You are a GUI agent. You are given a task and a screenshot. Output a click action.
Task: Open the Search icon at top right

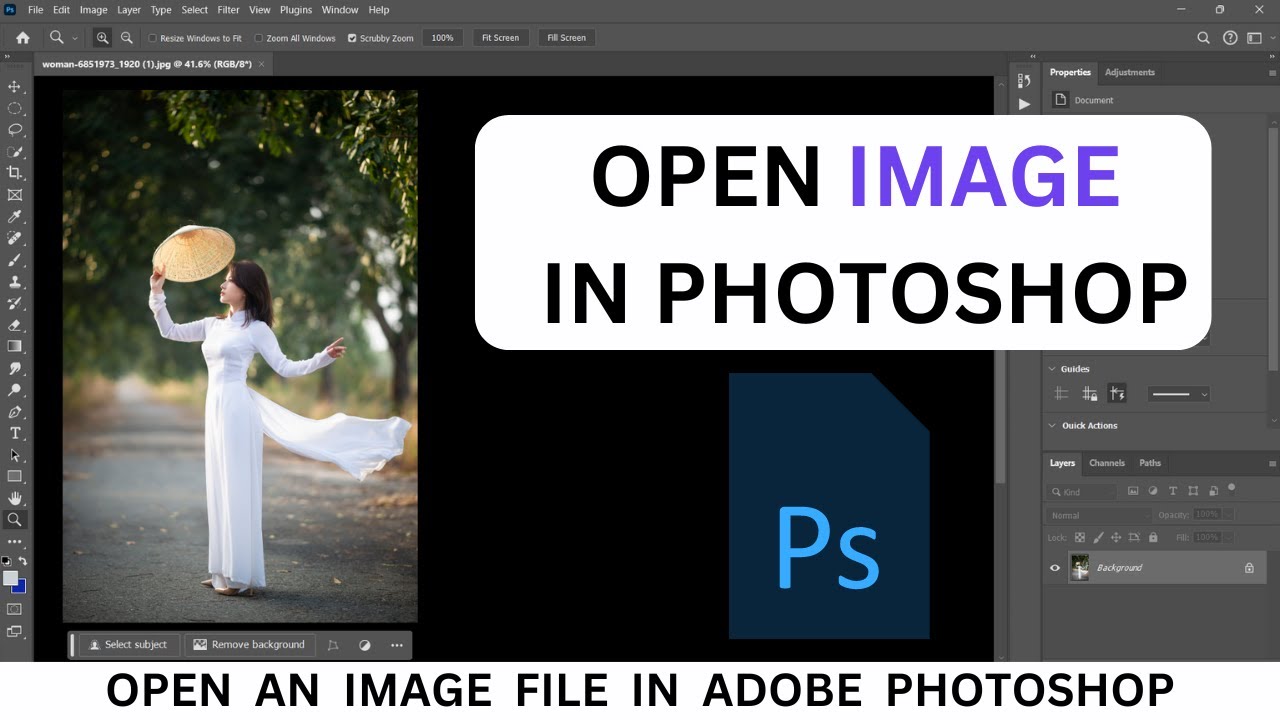coord(1204,38)
